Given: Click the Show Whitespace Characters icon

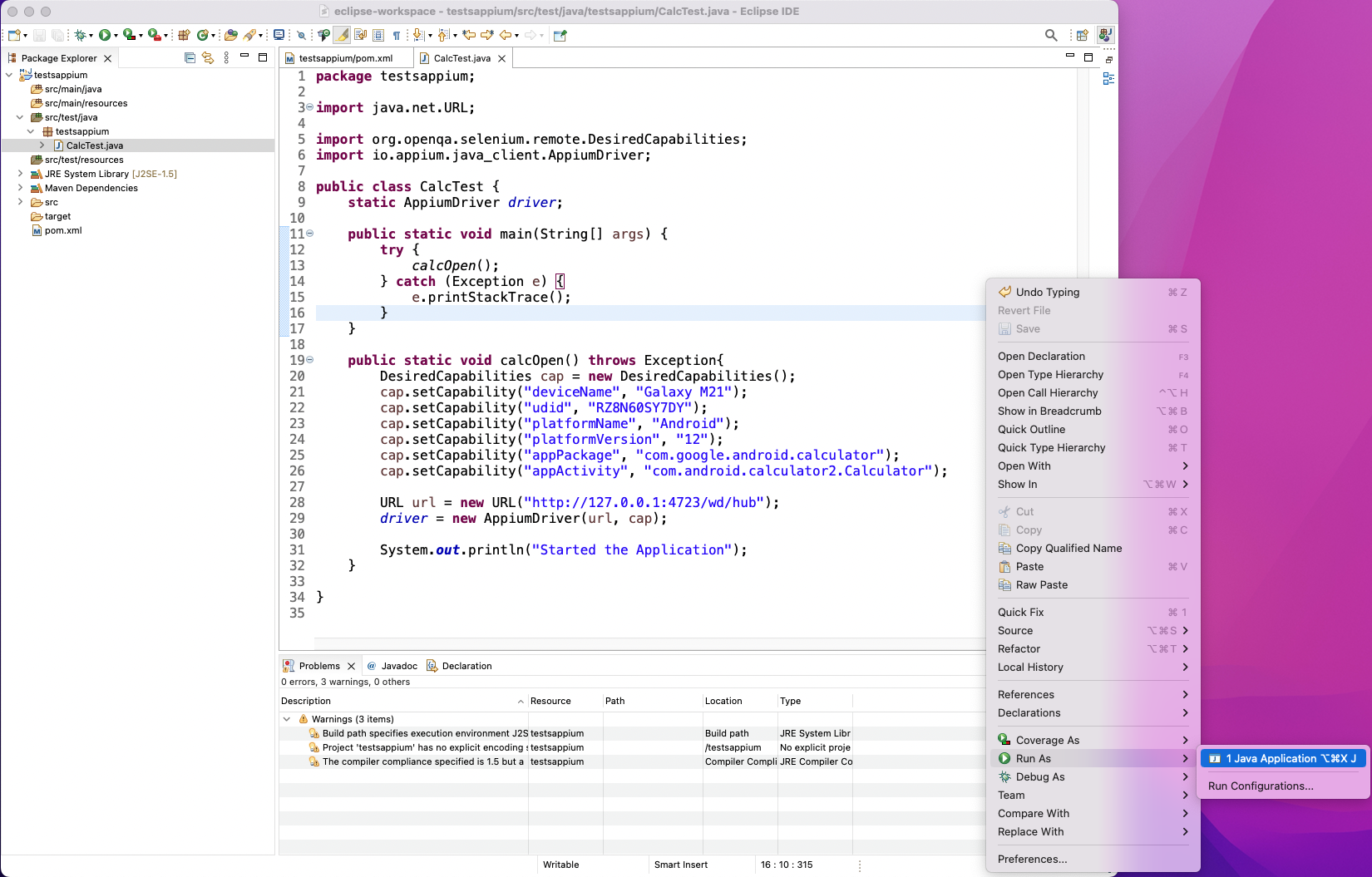Looking at the screenshot, I should click(397, 35).
